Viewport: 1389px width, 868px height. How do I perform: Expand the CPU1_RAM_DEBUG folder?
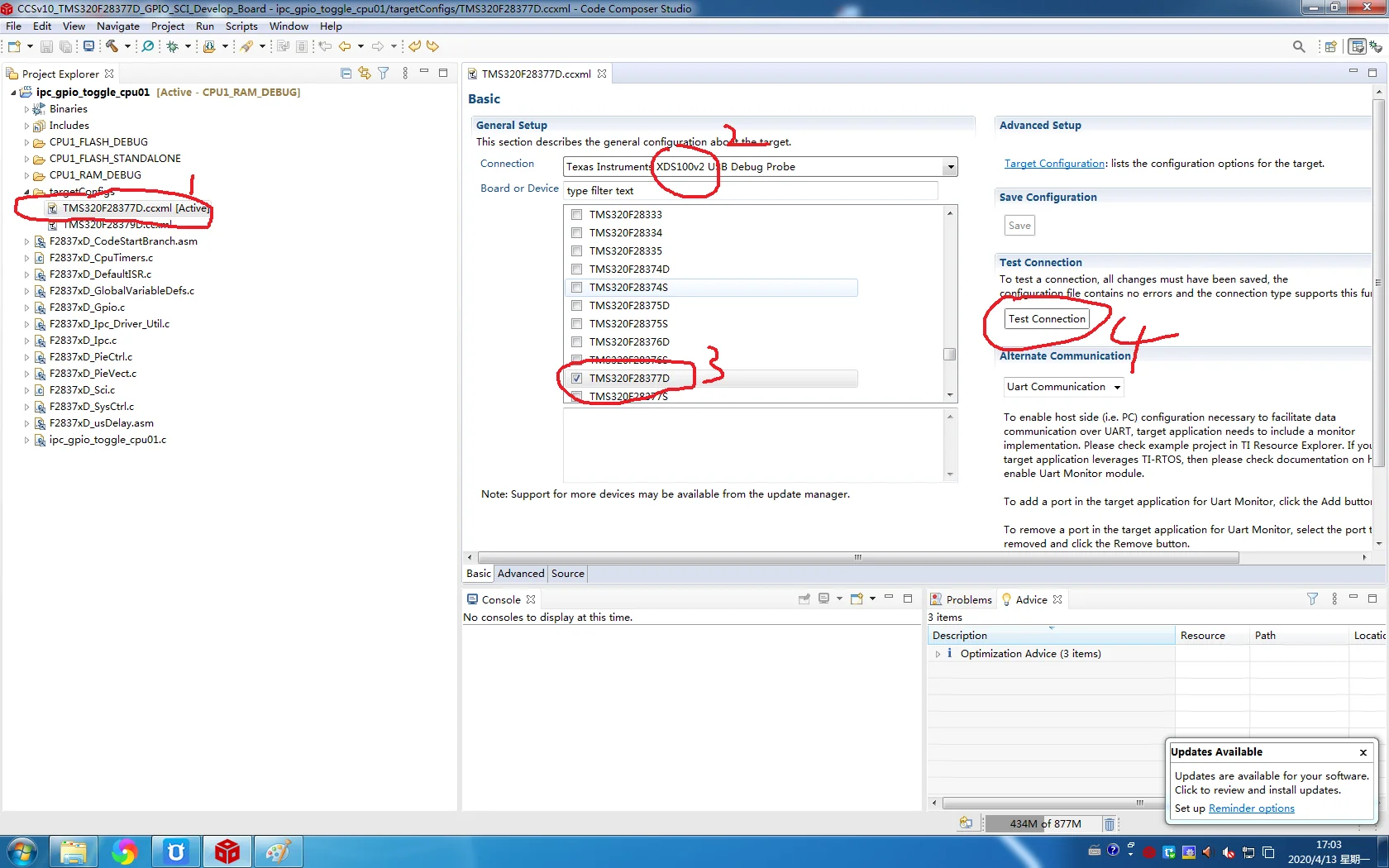pyautogui.click(x=26, y=175)
